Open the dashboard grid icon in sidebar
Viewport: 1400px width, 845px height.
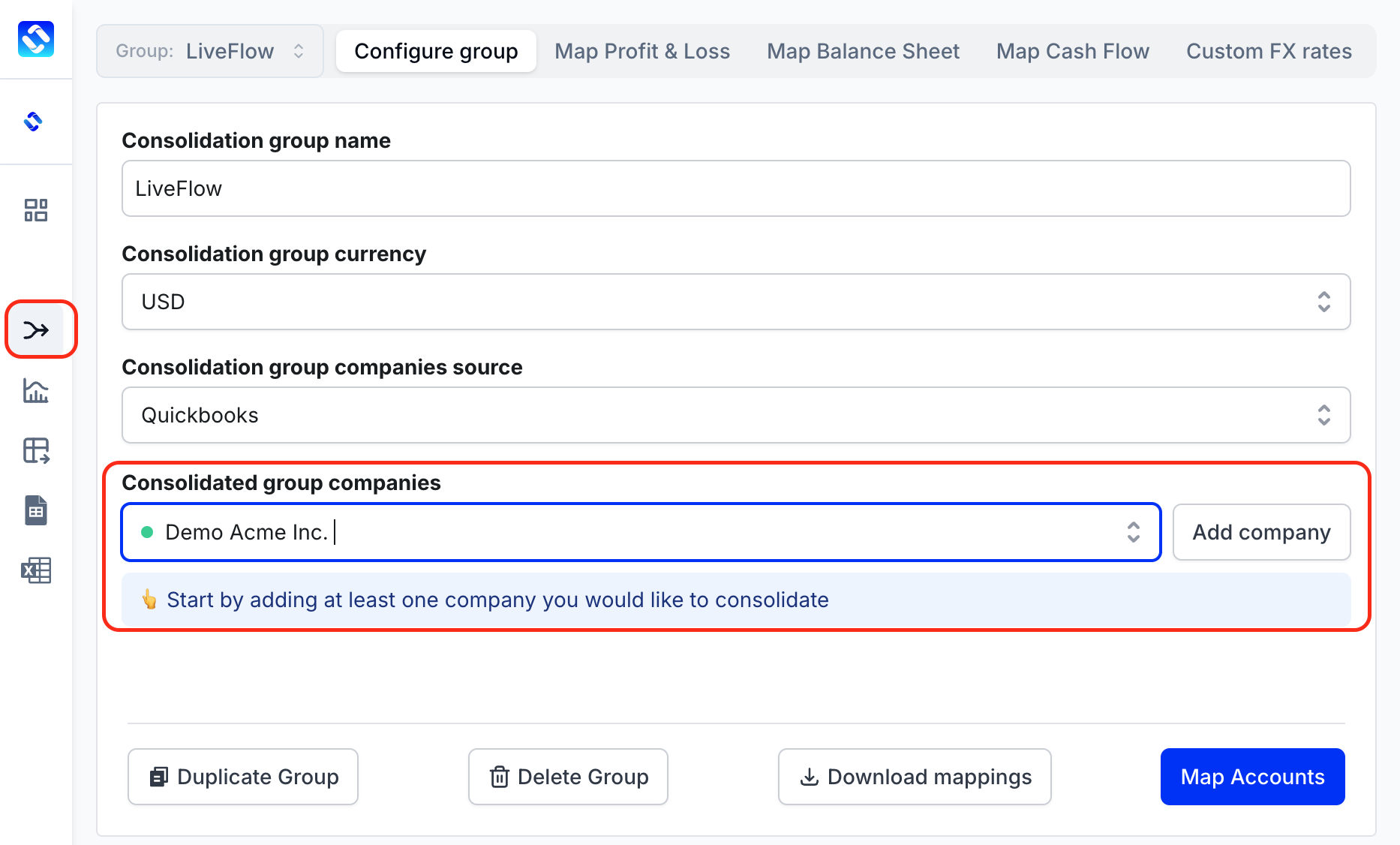pos(36,210)
